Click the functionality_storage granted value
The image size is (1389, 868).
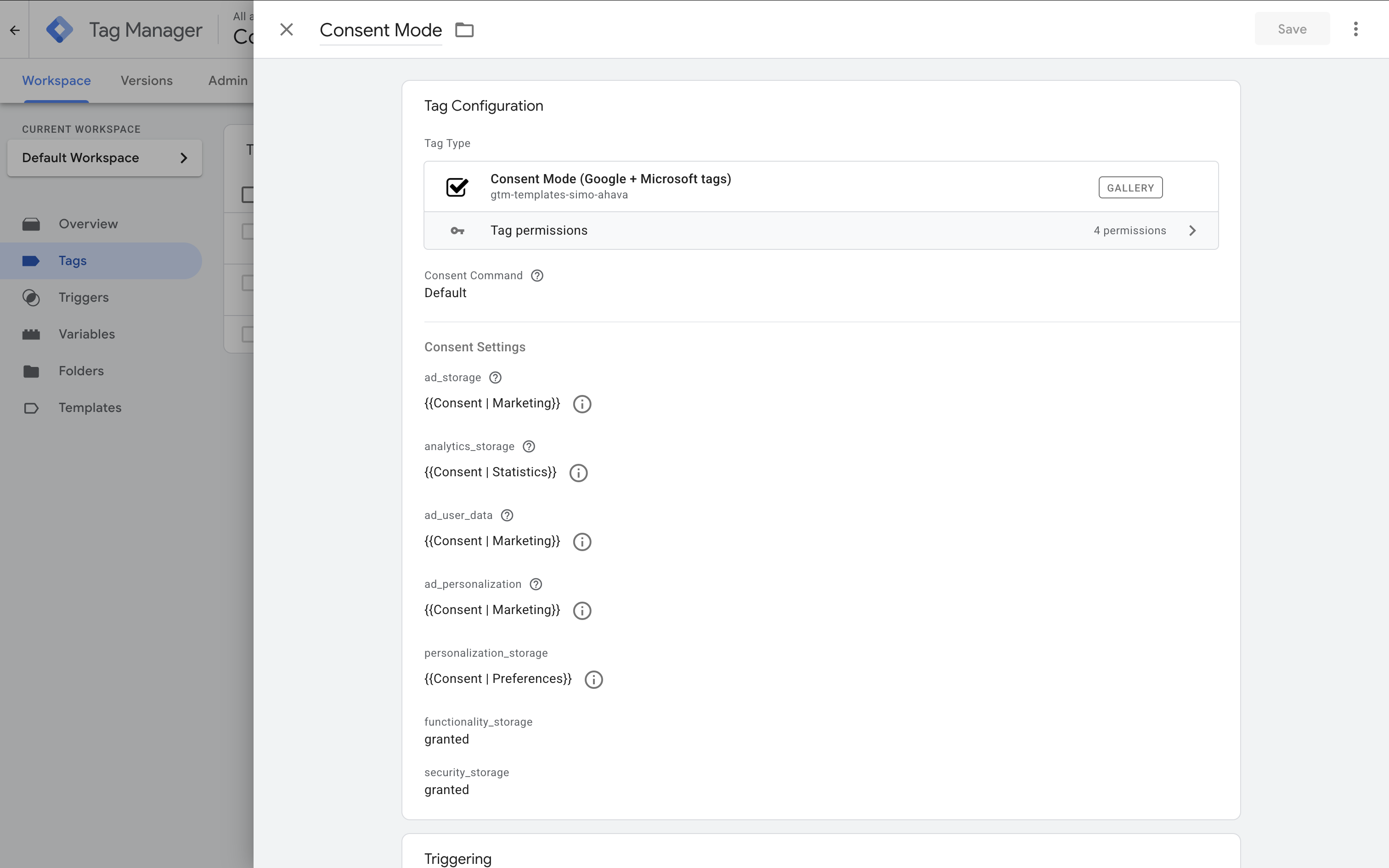pyautogui.click(x=446, y=739)
